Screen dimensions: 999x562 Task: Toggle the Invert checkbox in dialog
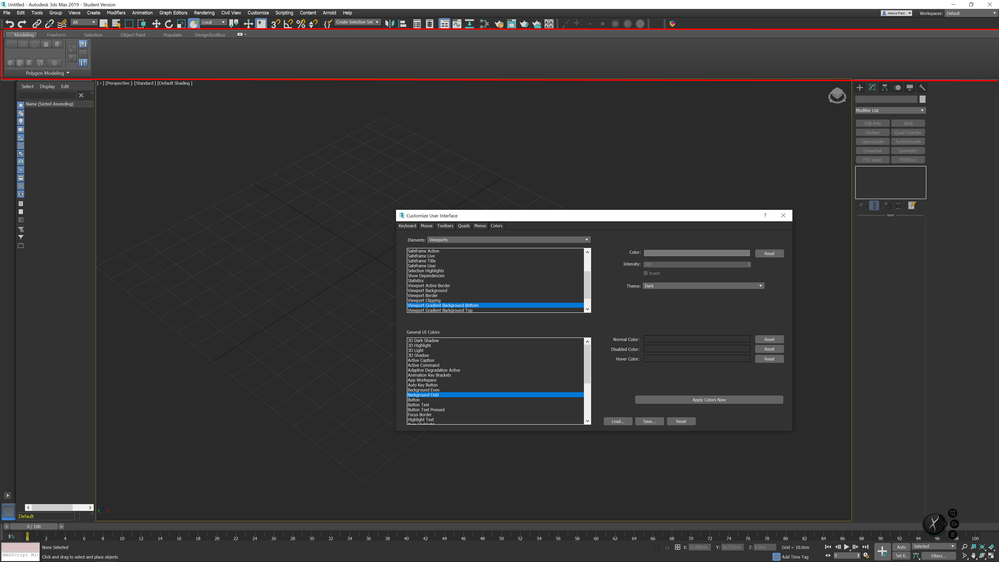coord(645,273)
